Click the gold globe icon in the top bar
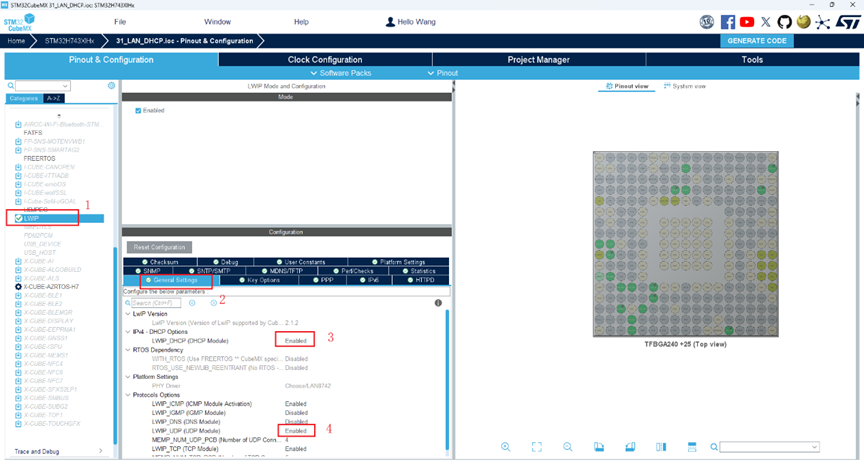The image size is (864, 464). (x=803, y=21)
